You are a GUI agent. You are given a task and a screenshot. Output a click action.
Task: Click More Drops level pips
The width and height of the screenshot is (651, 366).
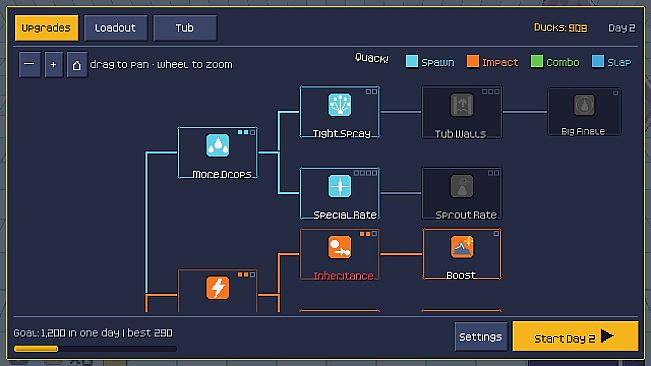tap(246, 132)
